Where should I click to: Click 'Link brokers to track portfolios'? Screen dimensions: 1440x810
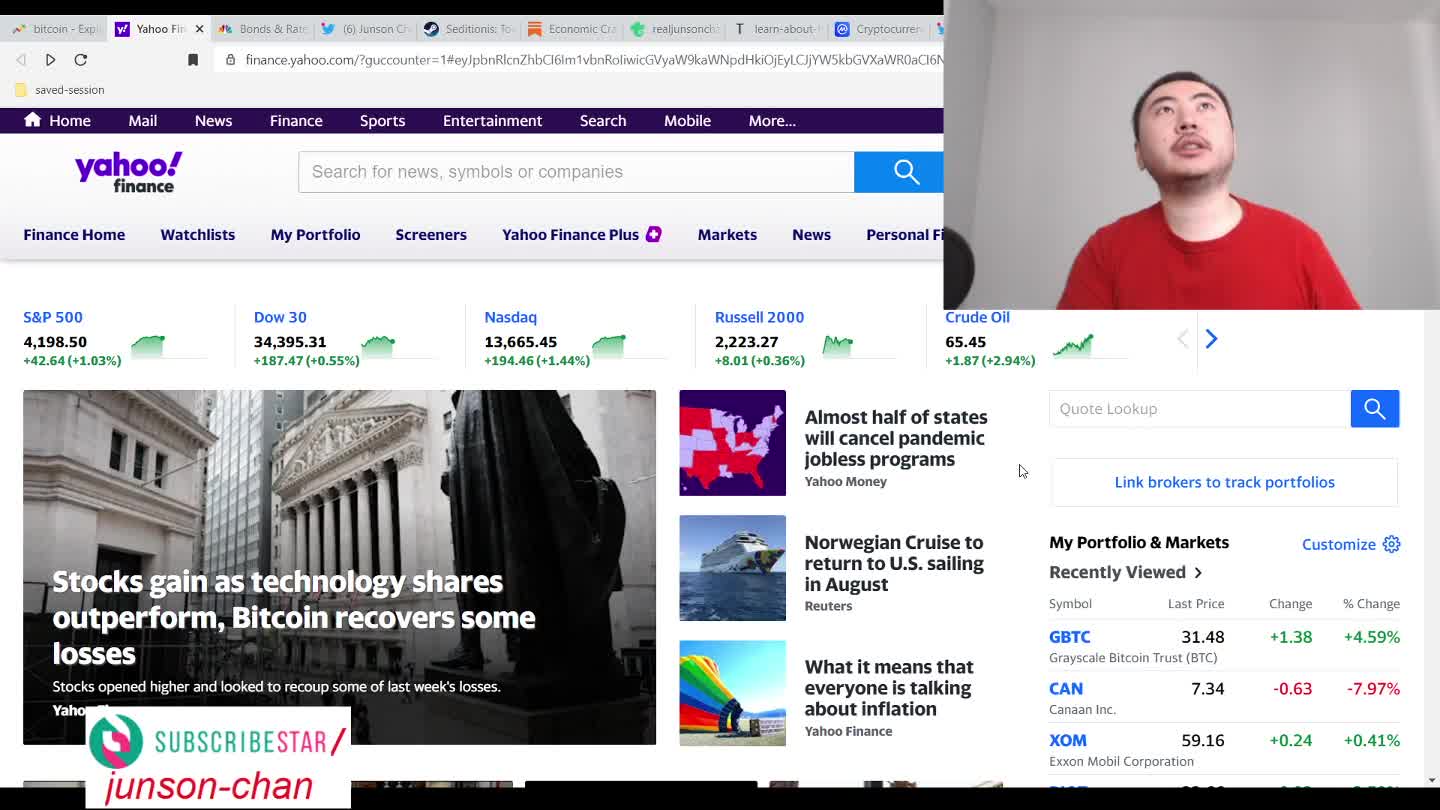coord(1224,482)
